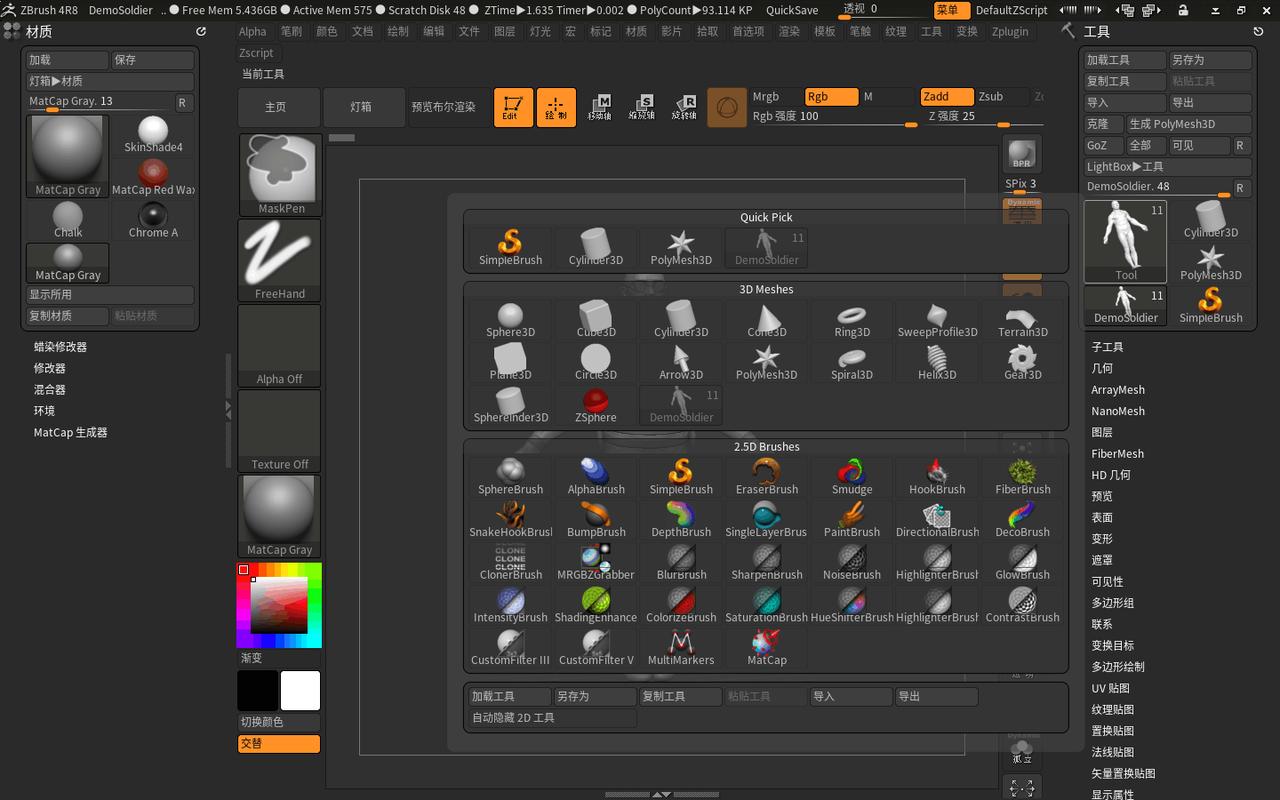Select the MultiMarkers tool
Screen dimensions: 1280x800
[681, 649]
